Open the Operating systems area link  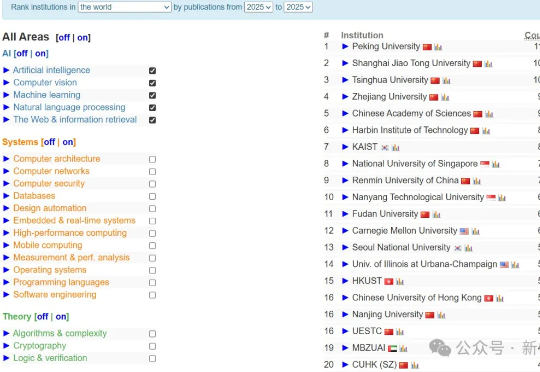(50, 270)
